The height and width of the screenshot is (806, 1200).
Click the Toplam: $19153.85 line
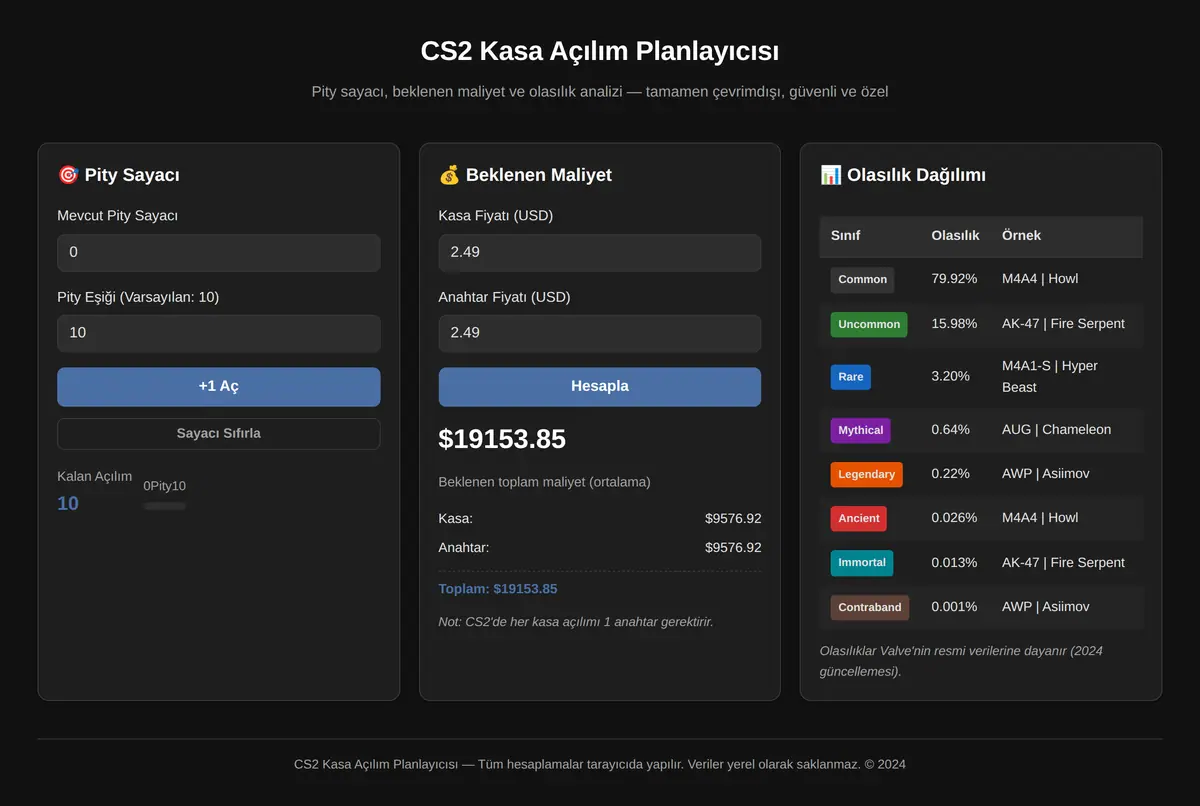pos(498,589)
